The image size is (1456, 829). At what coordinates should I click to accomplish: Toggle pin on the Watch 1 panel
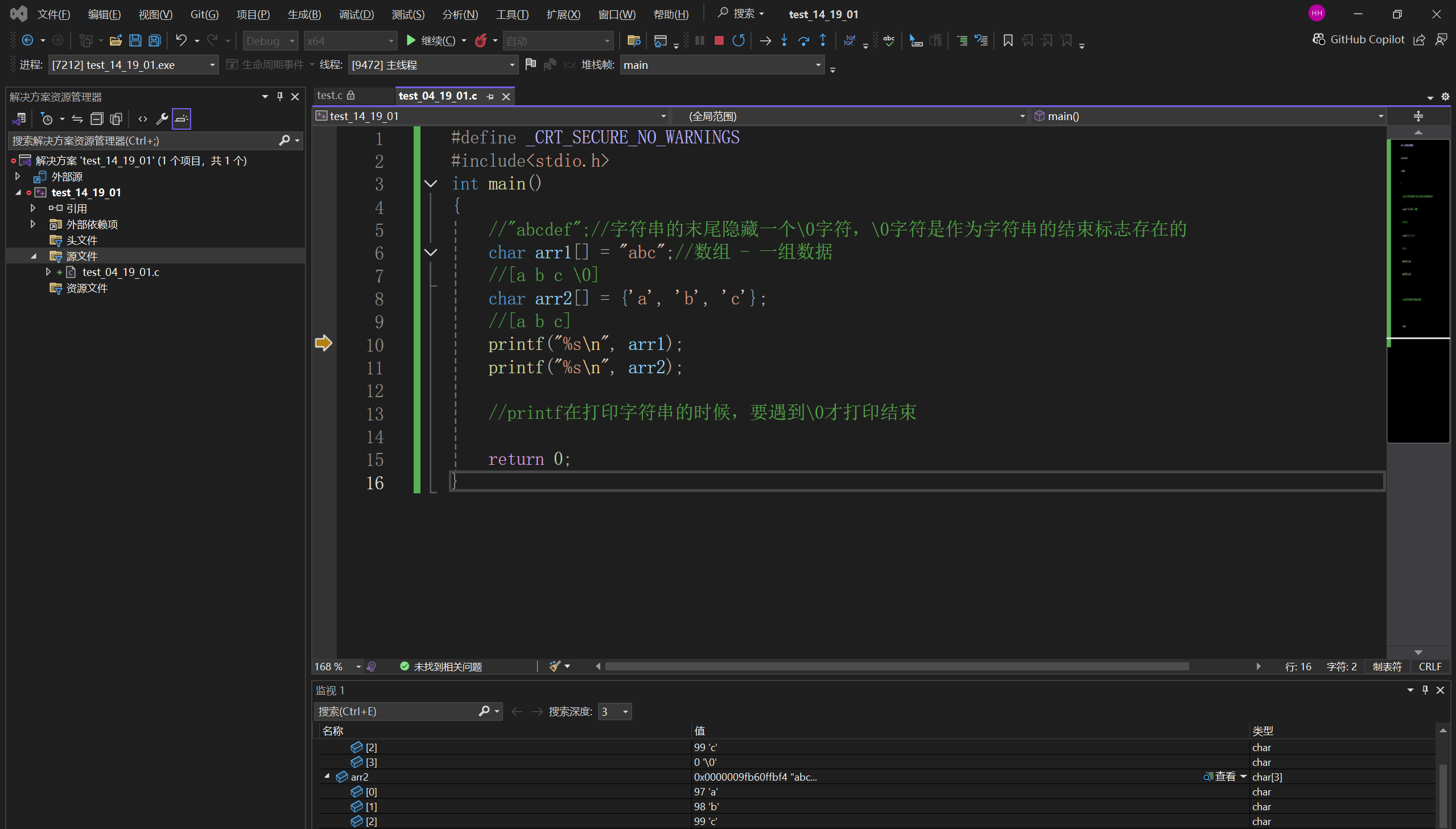(x=1425, y=690)
